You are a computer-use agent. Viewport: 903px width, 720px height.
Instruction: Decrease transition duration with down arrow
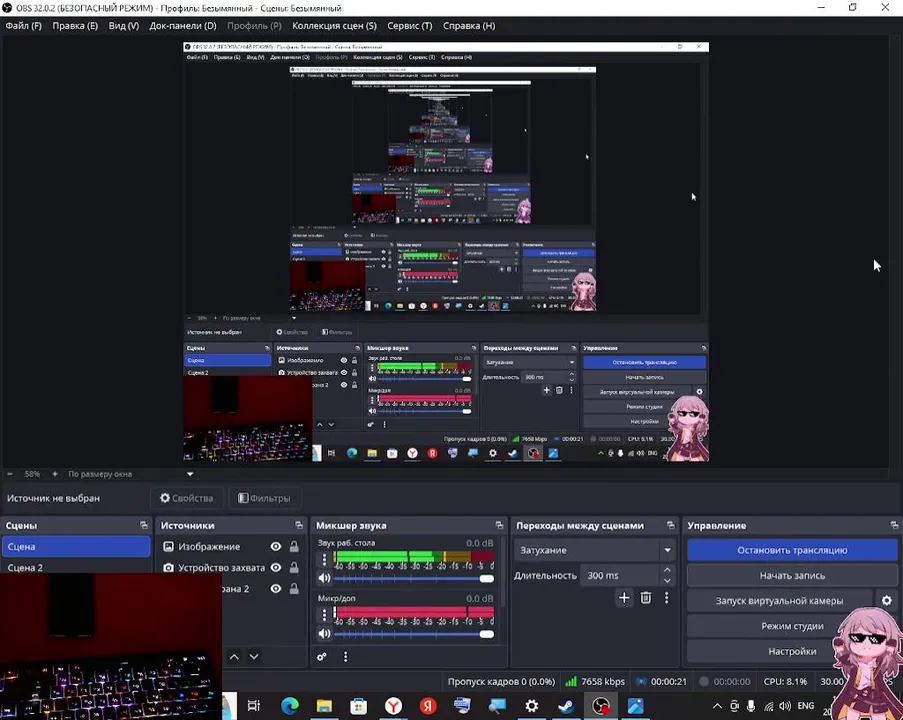tap(667, 581)
